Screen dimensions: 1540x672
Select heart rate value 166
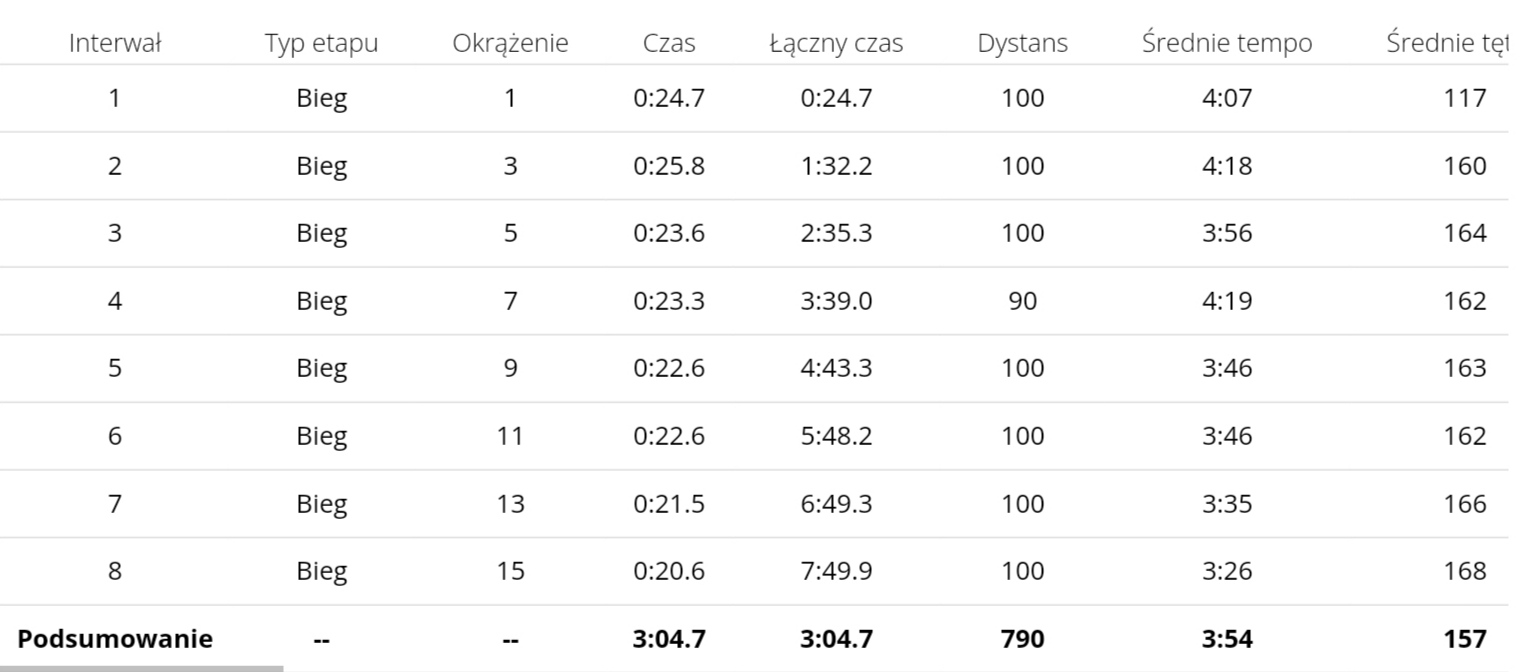point(1465,503)
